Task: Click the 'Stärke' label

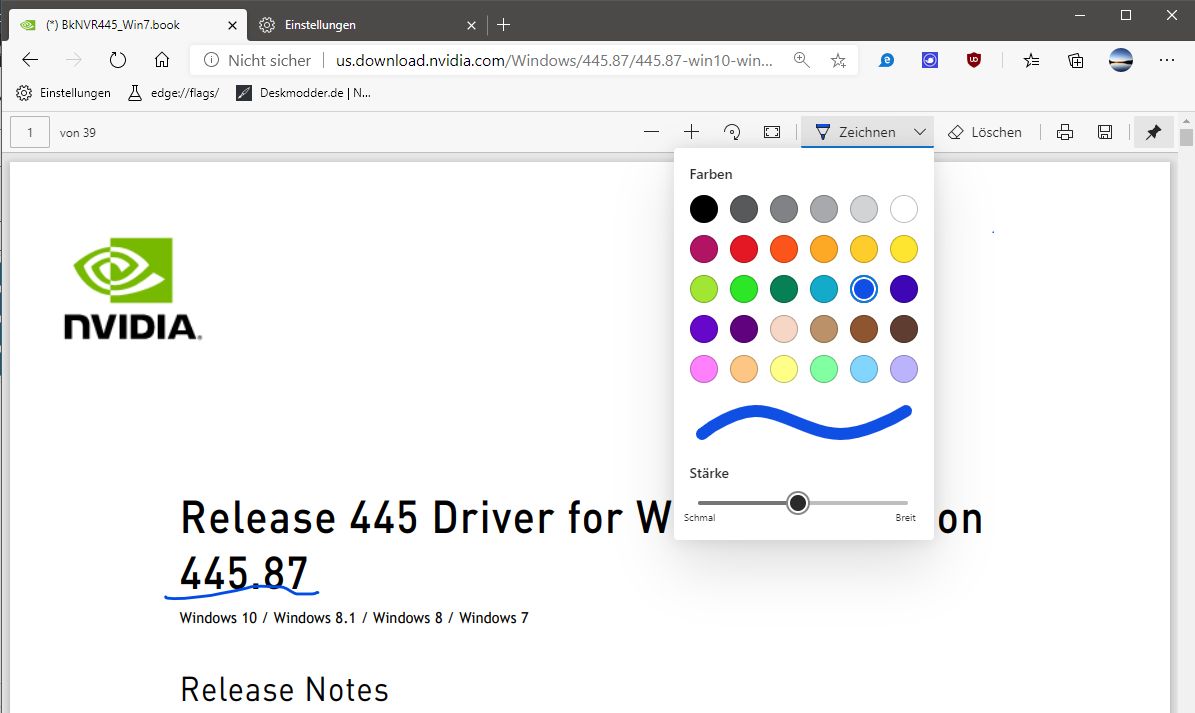Action: pos(709,473)
